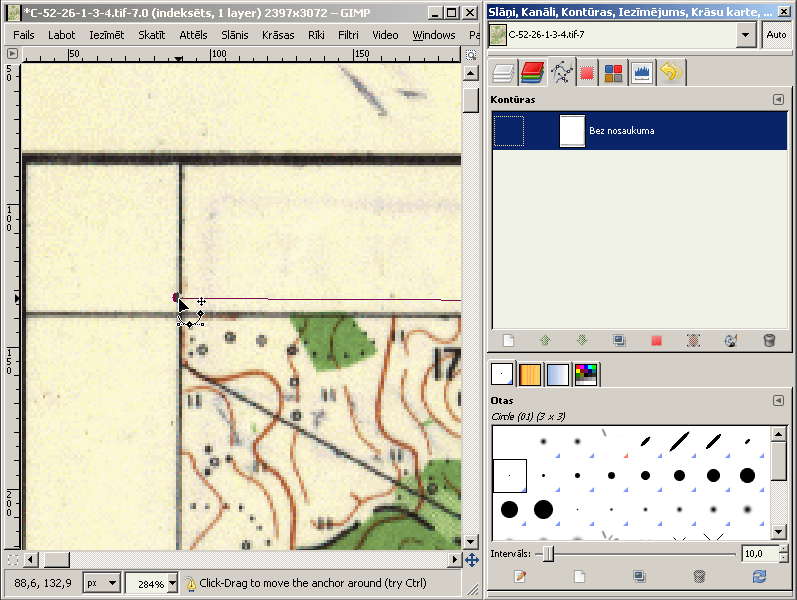Convert selection to path icon
This screenshot has width=797, height=600.
coord(693,340)
